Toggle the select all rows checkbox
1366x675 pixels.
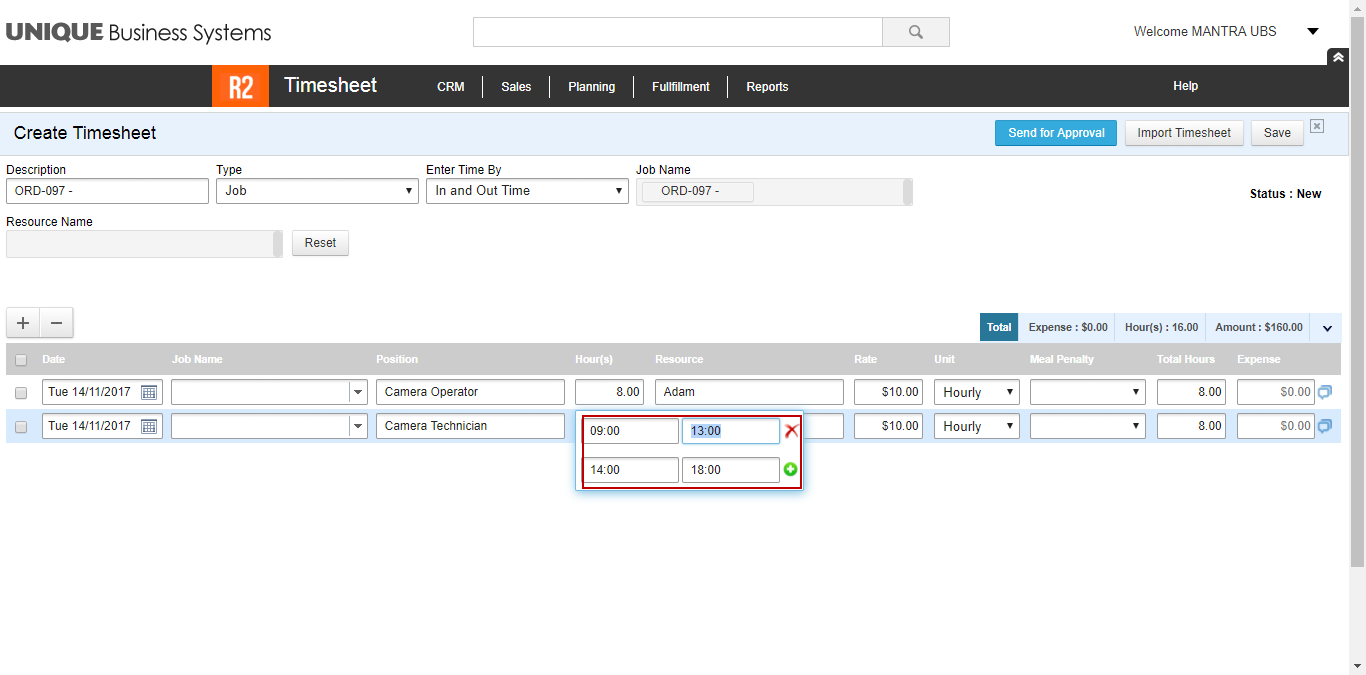coord(21,360)
